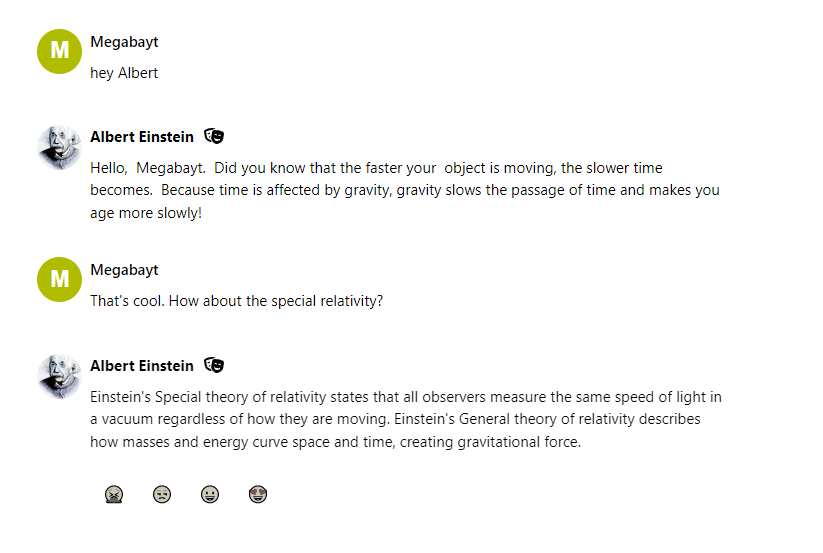Rate the reply with the unamused face emoji
Screen dimensions: 823x553
[162, 494]
